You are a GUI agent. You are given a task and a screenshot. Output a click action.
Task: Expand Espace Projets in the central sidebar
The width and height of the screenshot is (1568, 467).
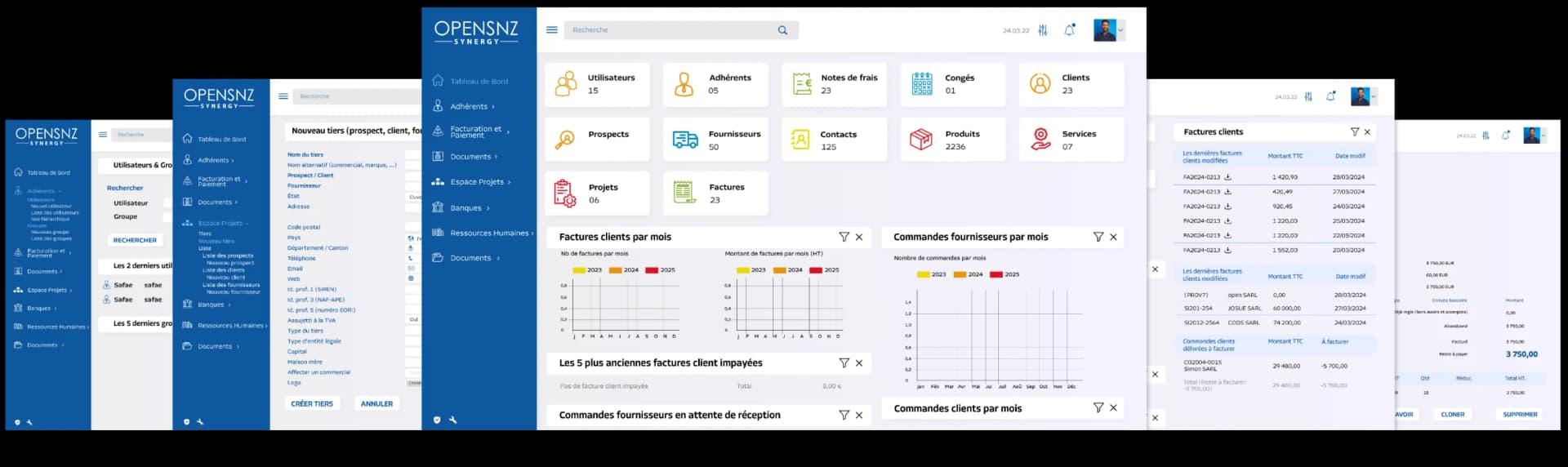click(x=477, y=182)
